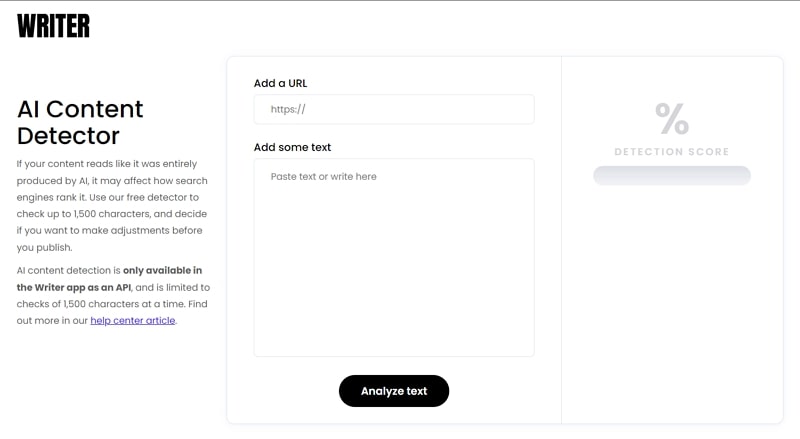Click the 'checks of 1,500 characters at a time' line
The height and width of the screenshot is (439, 800).
[x=112, y=304]
